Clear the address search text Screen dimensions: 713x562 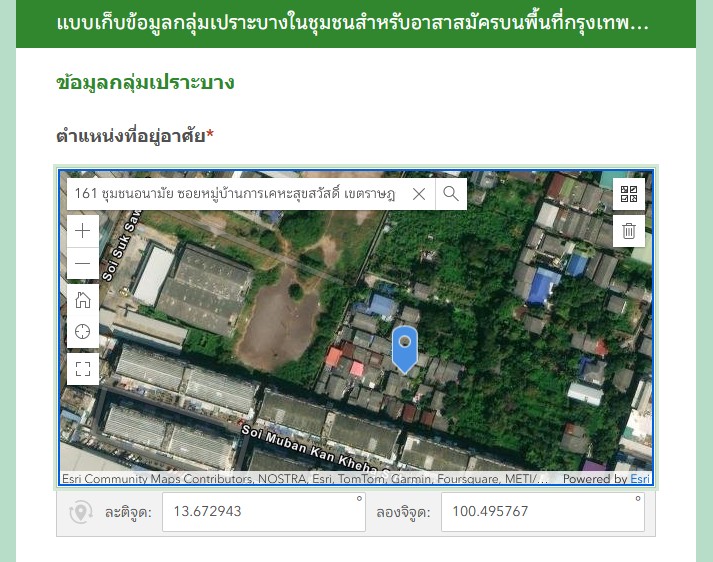point(419,194)
